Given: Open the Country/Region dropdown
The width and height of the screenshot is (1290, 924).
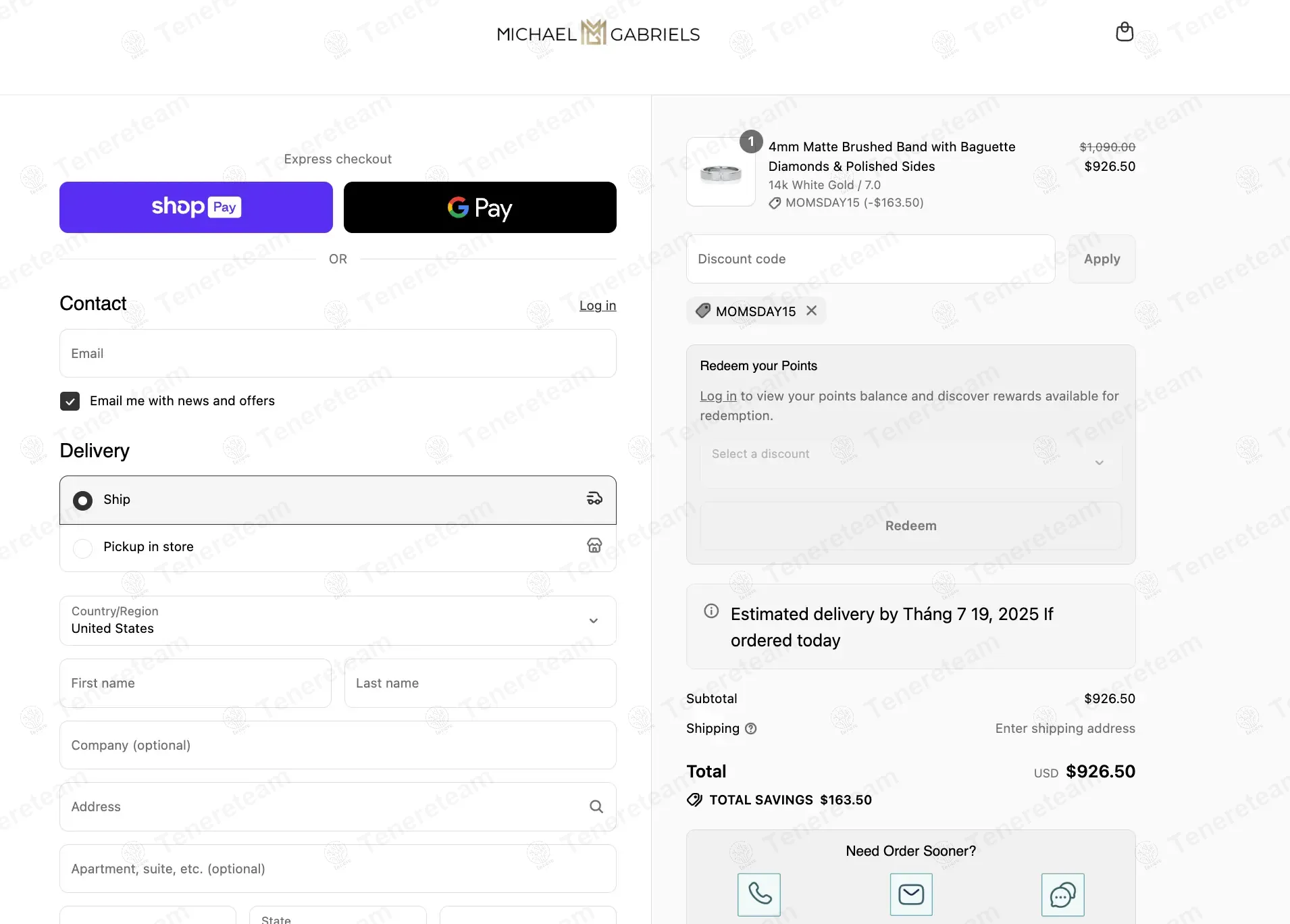Looking at the screenshot, I should click(x=338, y=621).
